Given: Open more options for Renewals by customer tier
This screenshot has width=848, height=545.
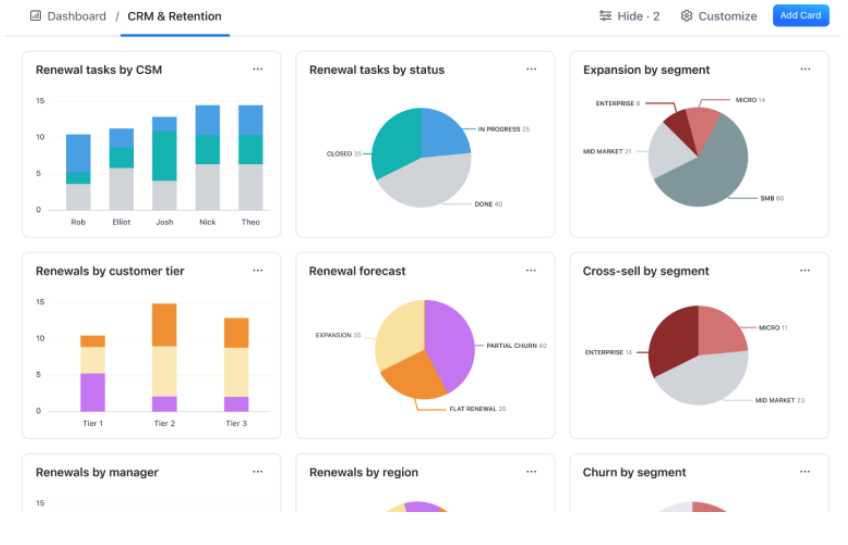Looking at the screenshot, I should click(258, 271).
